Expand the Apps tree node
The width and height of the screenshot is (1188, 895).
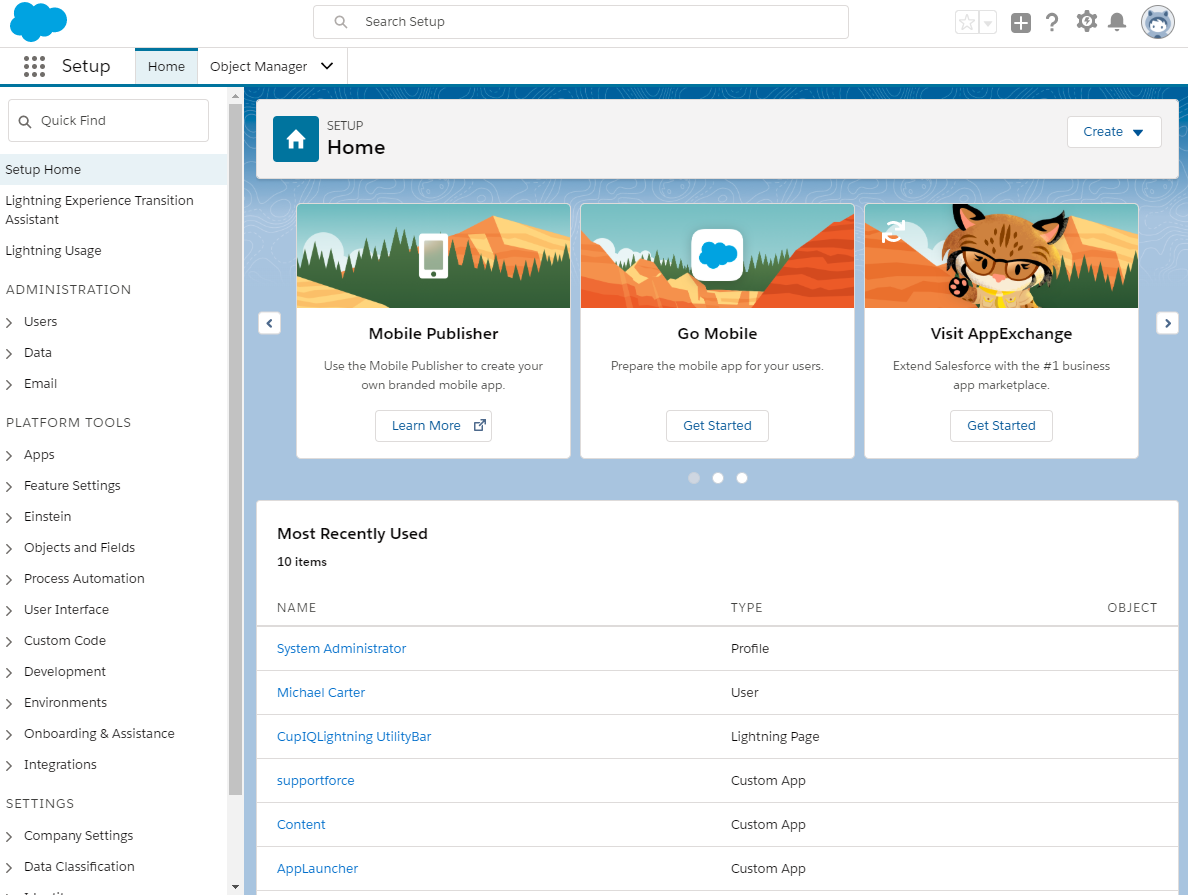click(x=9, y=455)
